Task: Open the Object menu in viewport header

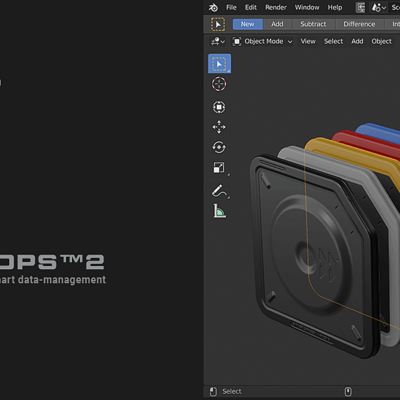Action: click(381, 41)
